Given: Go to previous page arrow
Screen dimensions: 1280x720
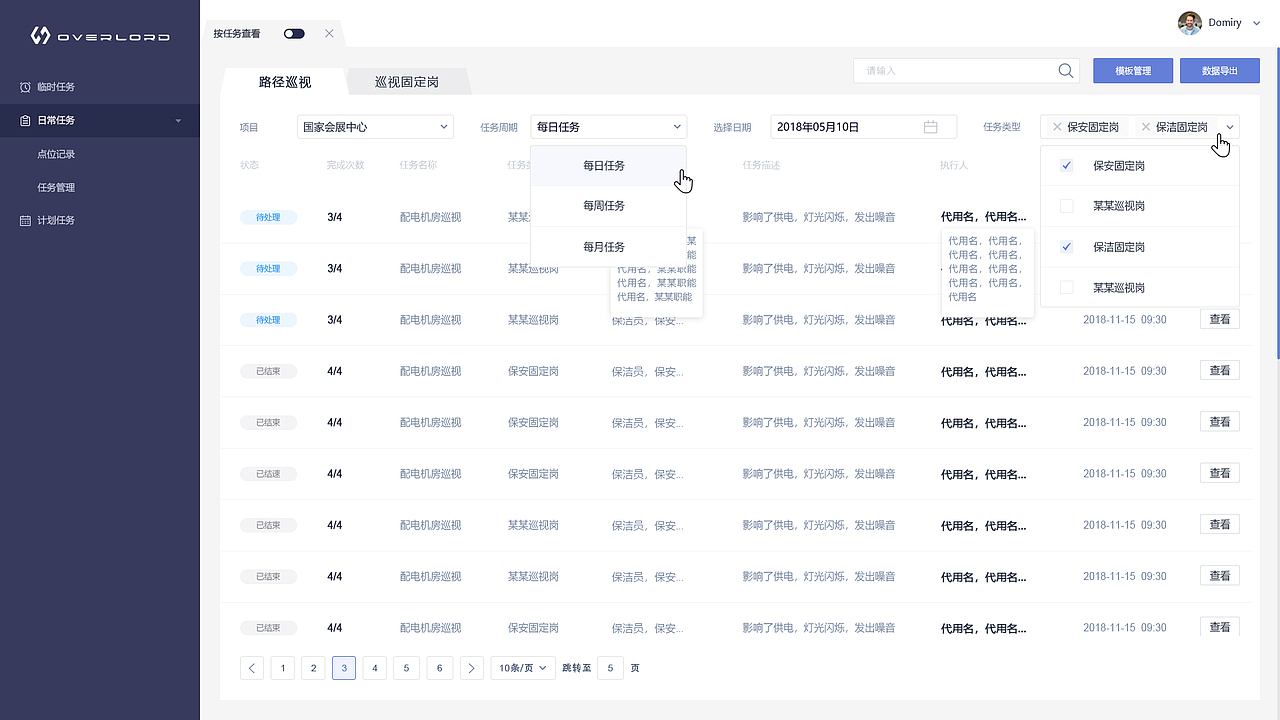Looking at the screenshot, I should click(x=252, y=668).
